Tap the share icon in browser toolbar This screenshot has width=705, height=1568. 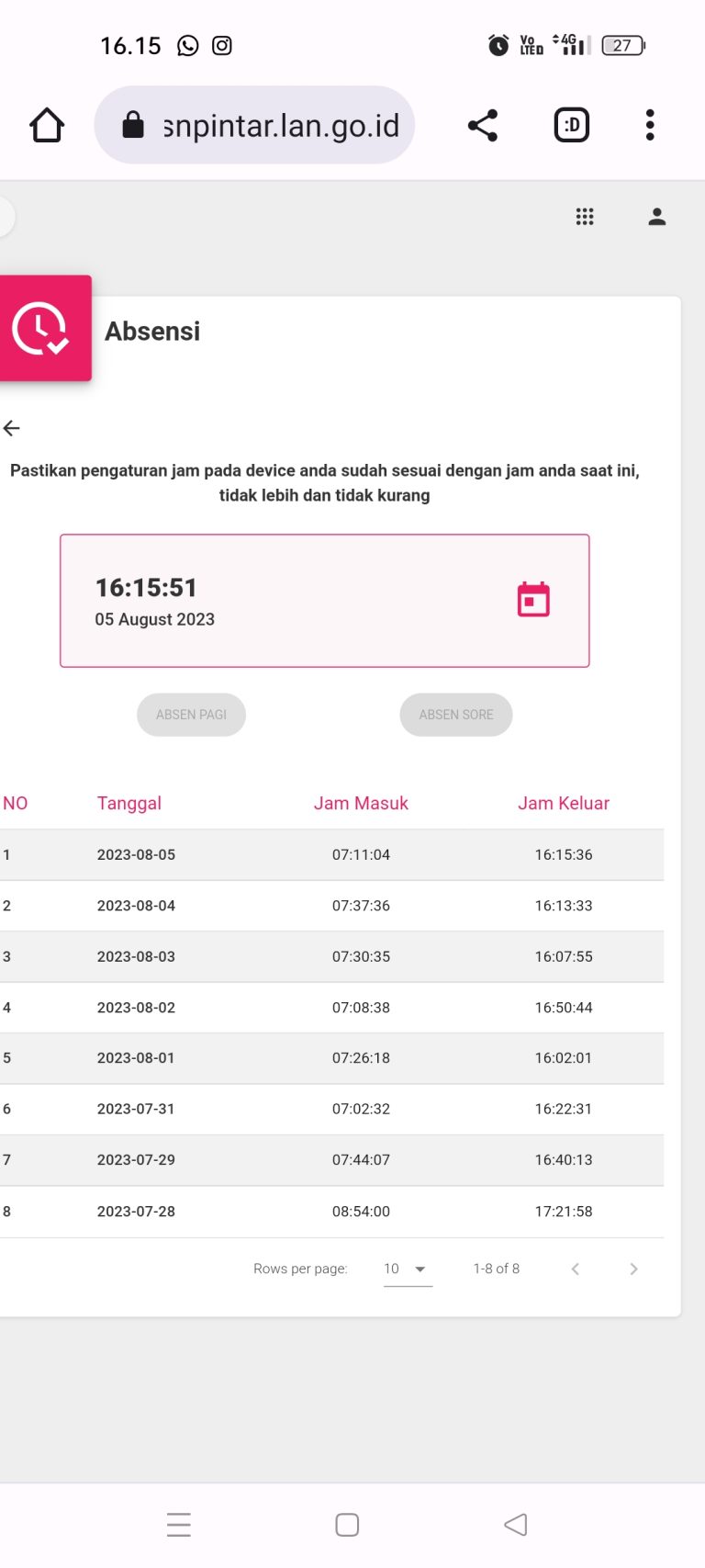483,125
